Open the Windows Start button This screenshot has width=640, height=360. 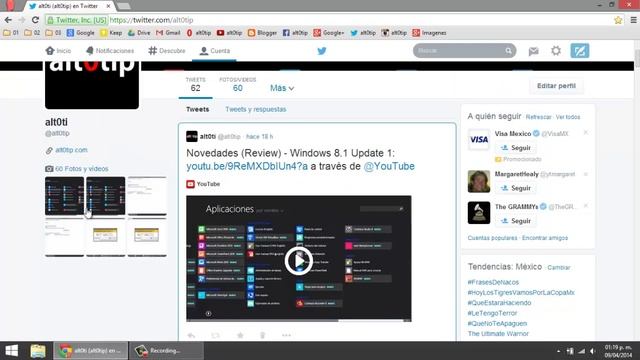[11, 351]
